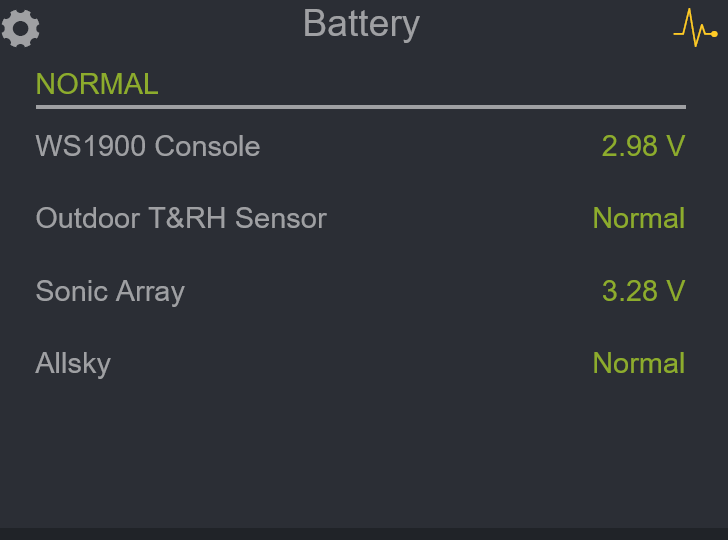Click the Allsky Normal status value
This screenshot has height=540, width=728.
[x=638, y=364]
